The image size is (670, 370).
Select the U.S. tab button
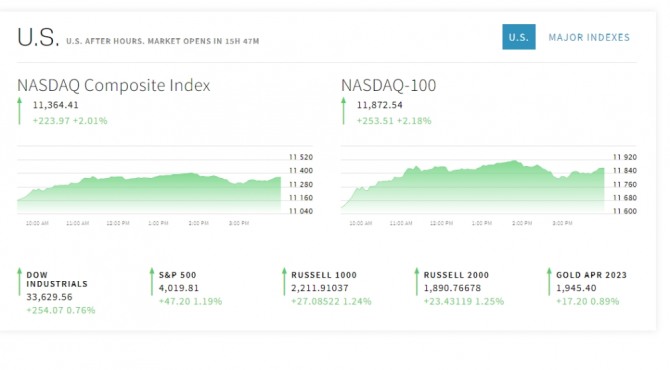point(519,37)
